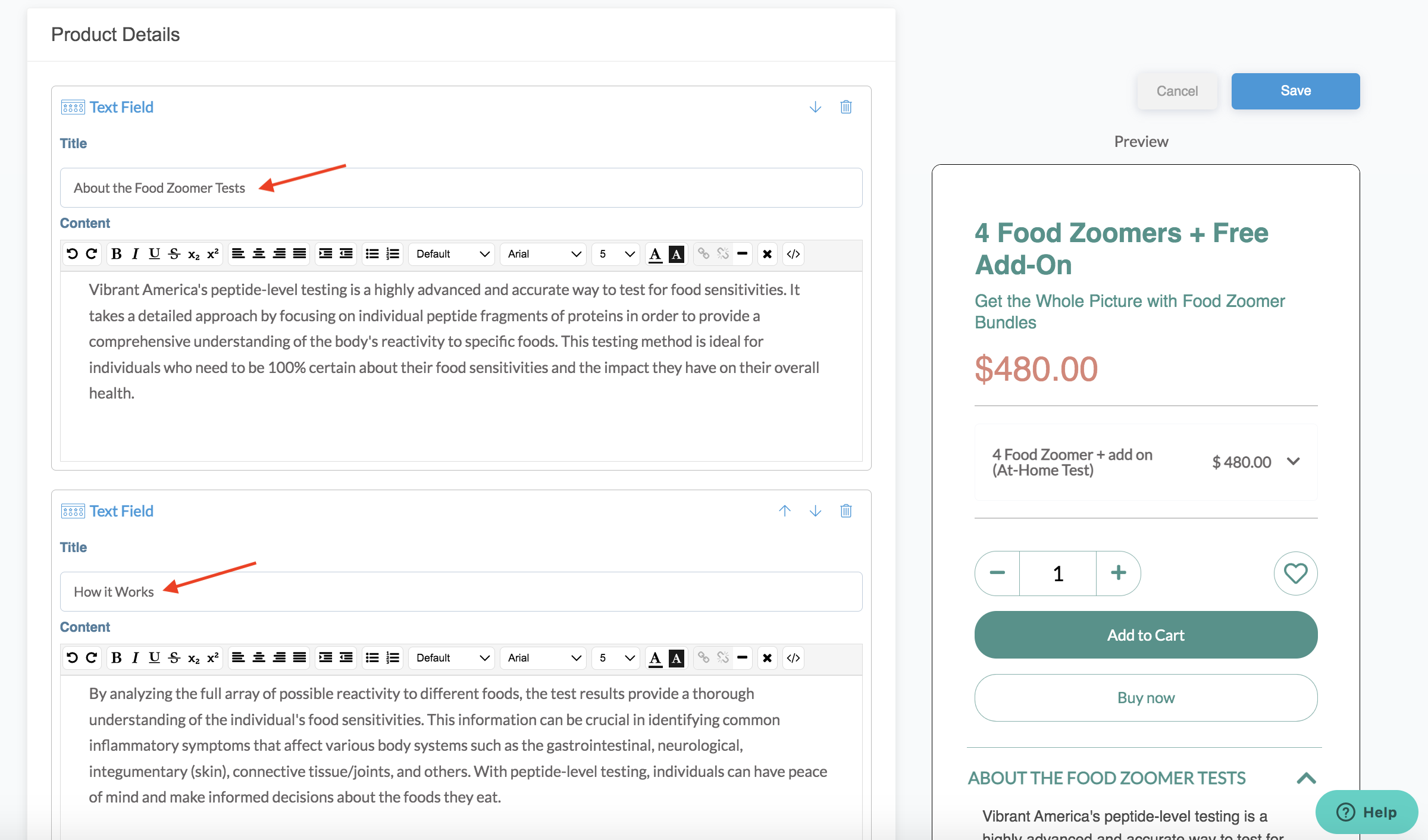Apply underline in the first content toolbar
Image resolution: width=1428 pixels, height=840 pixels.
click(154, 254)
